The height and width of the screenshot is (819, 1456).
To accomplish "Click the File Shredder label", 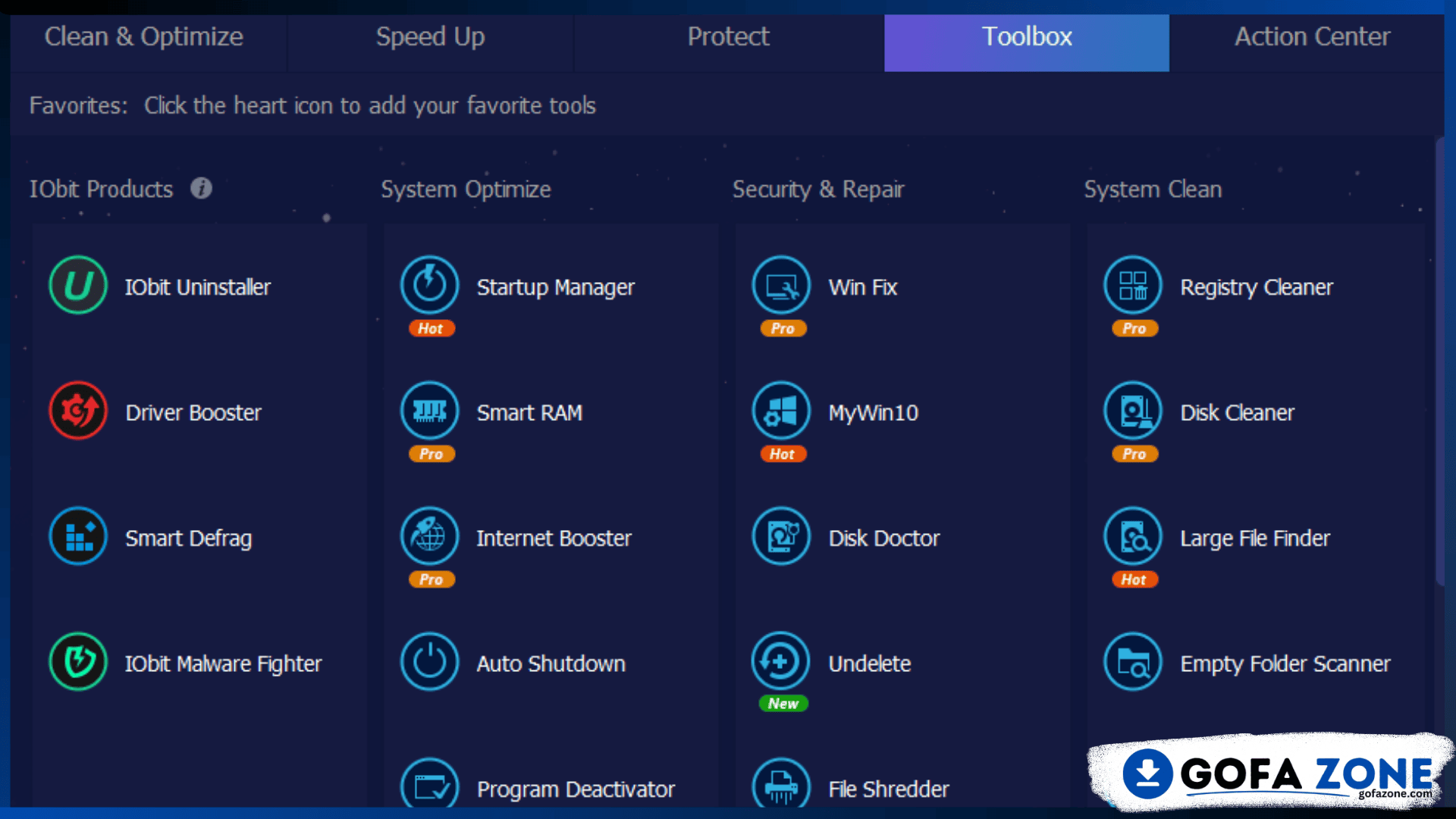I will pyautogui.click(x=889, y=789).
